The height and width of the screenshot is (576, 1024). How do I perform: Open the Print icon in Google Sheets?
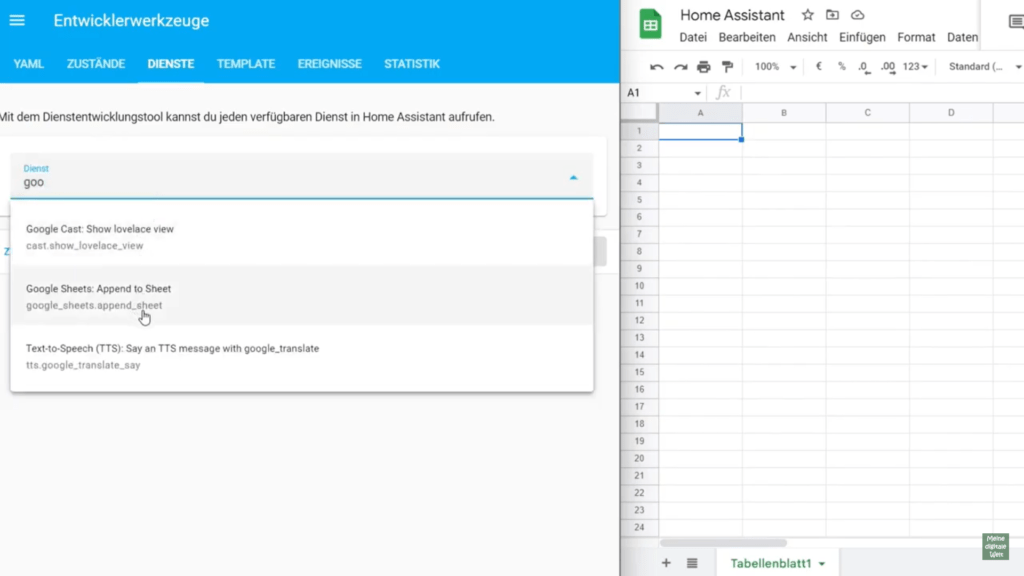click(x=704, y=66)
